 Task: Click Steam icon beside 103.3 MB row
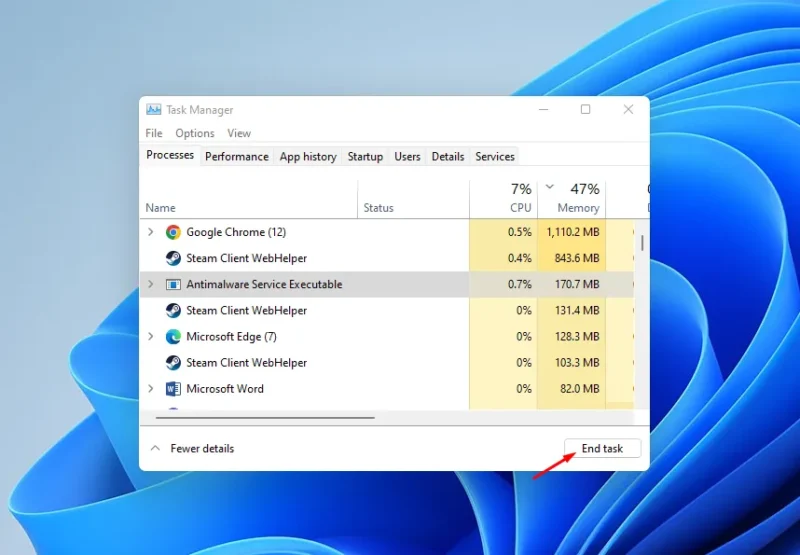[173, 363]
